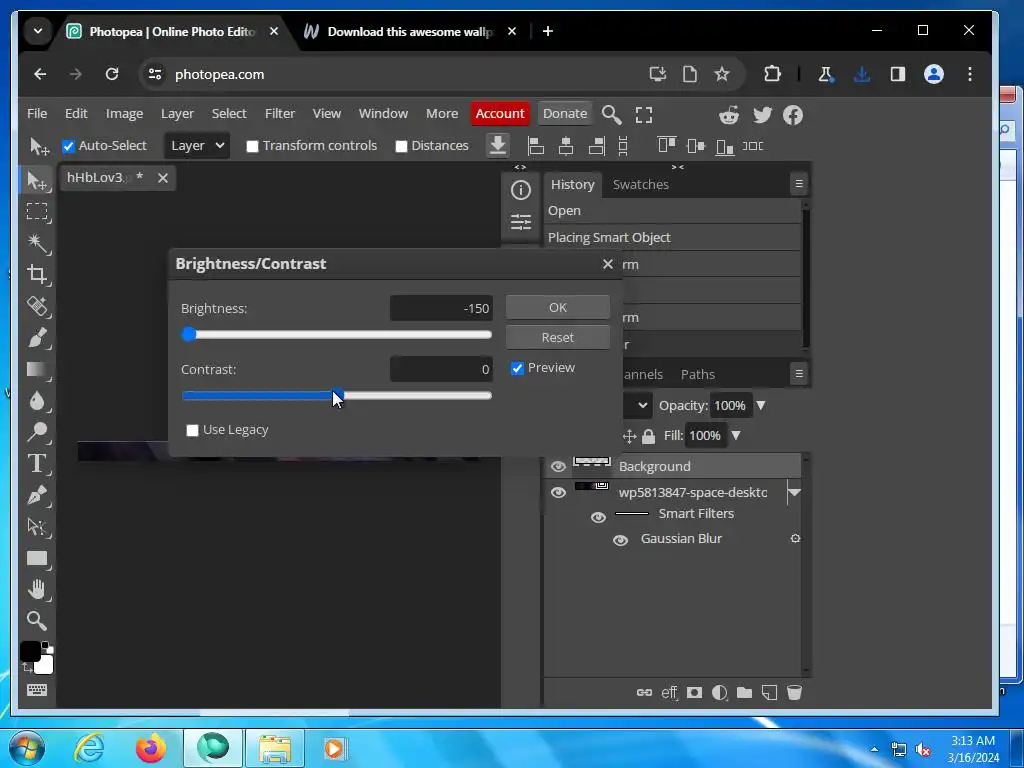Open the on-screen keyboard icon
1024x768 pixels.
pos(37,690)
